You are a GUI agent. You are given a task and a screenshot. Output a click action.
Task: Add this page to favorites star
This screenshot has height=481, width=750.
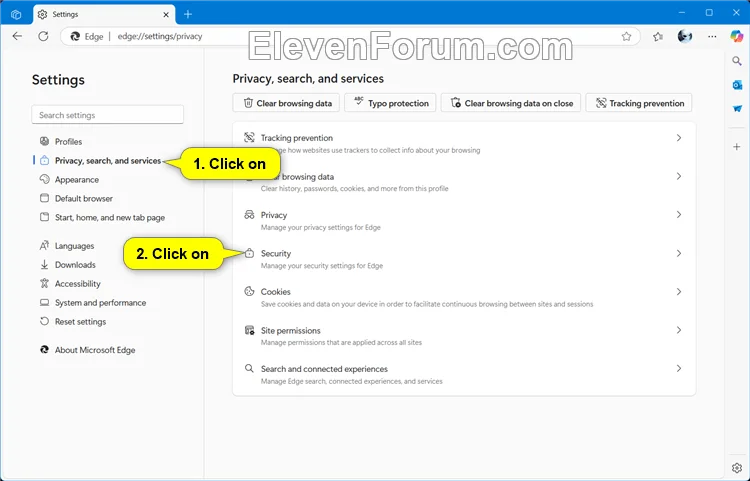pyautogui.click(x=626, y=36)
